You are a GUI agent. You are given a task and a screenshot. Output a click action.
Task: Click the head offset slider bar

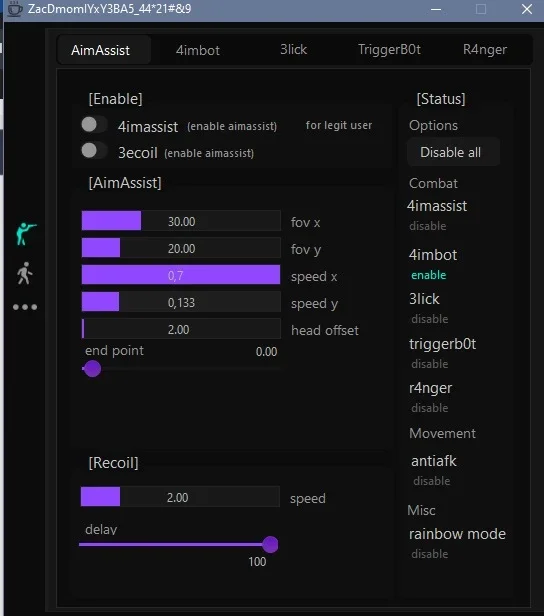(x=181, y=329)
